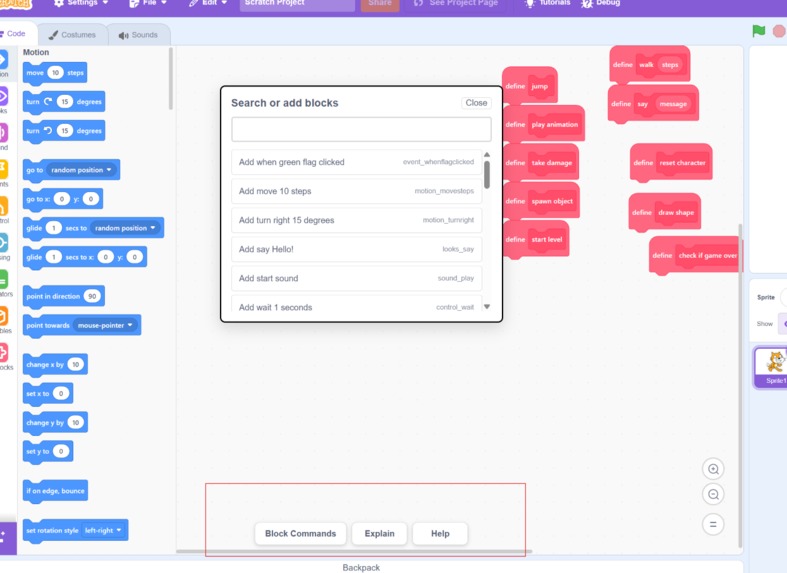Select Sprite1 cat thumbnail
This screenshot has height=573, width=787.
pyautogui.click(x=772, y=367)
